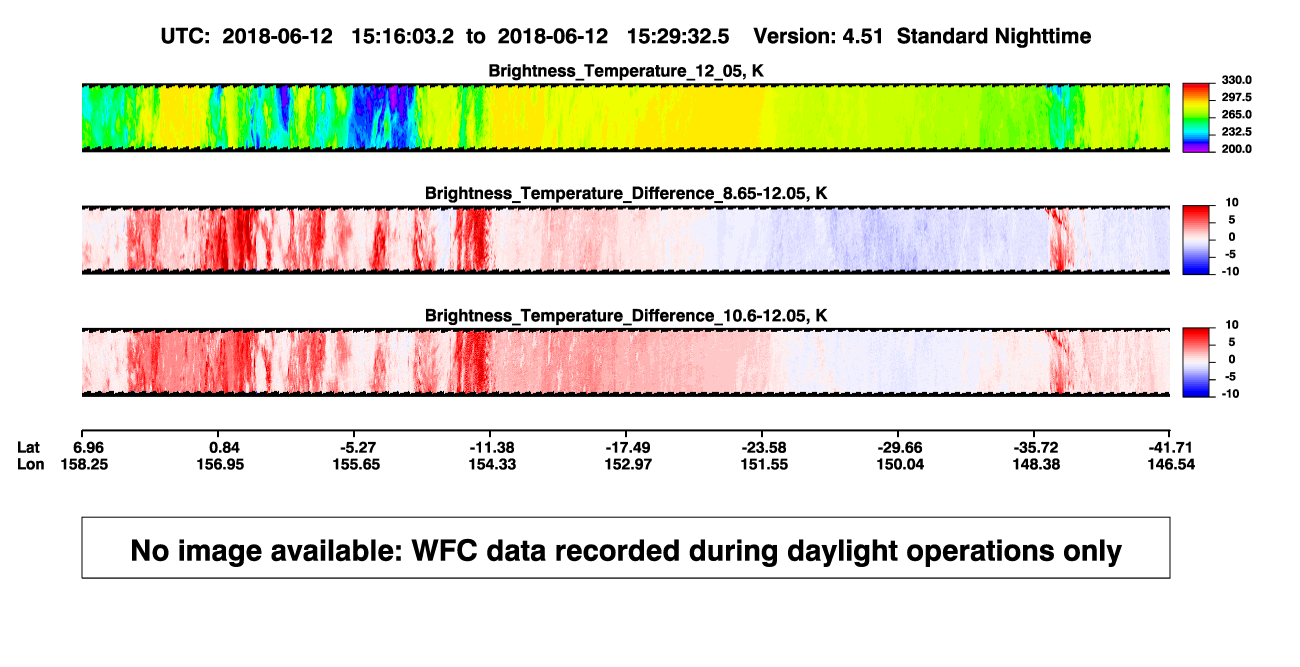
Task: Click the UTC time range title text
Action: click(x=625, y=36)
